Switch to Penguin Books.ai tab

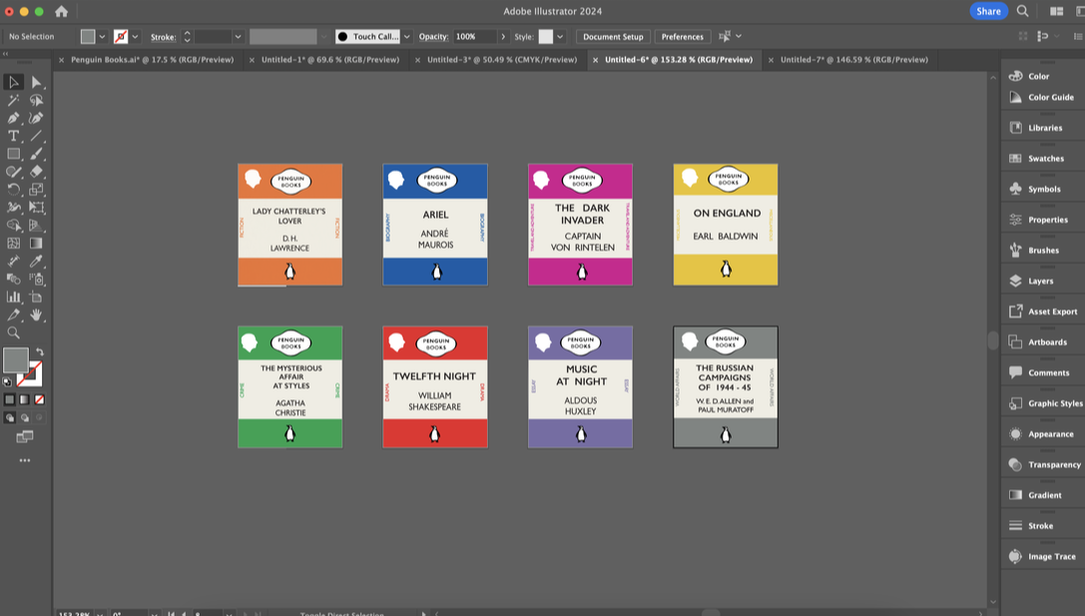coord(152,60)
